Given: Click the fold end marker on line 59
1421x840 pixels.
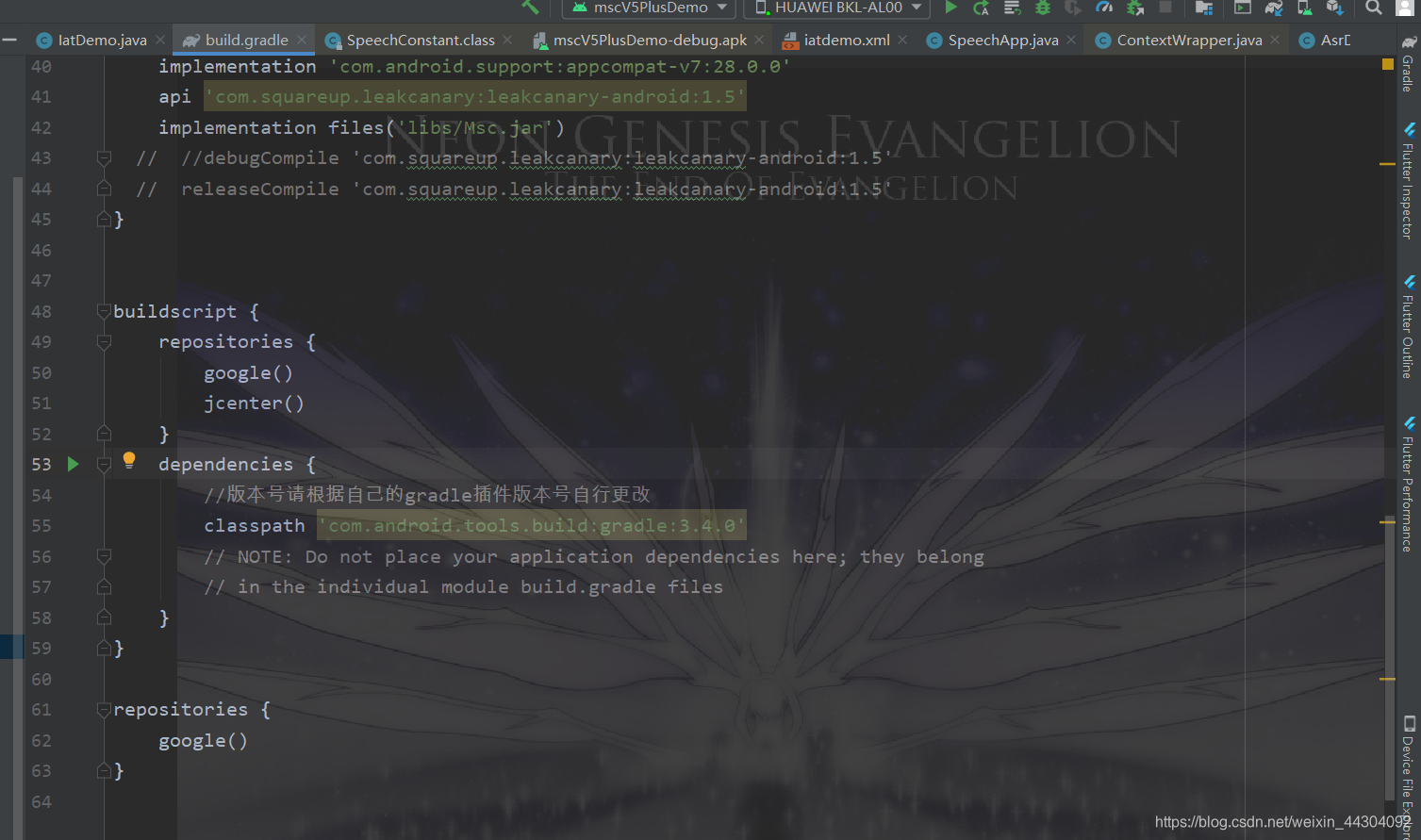Looking at the screenshot, I should click(x=104, y=648).
